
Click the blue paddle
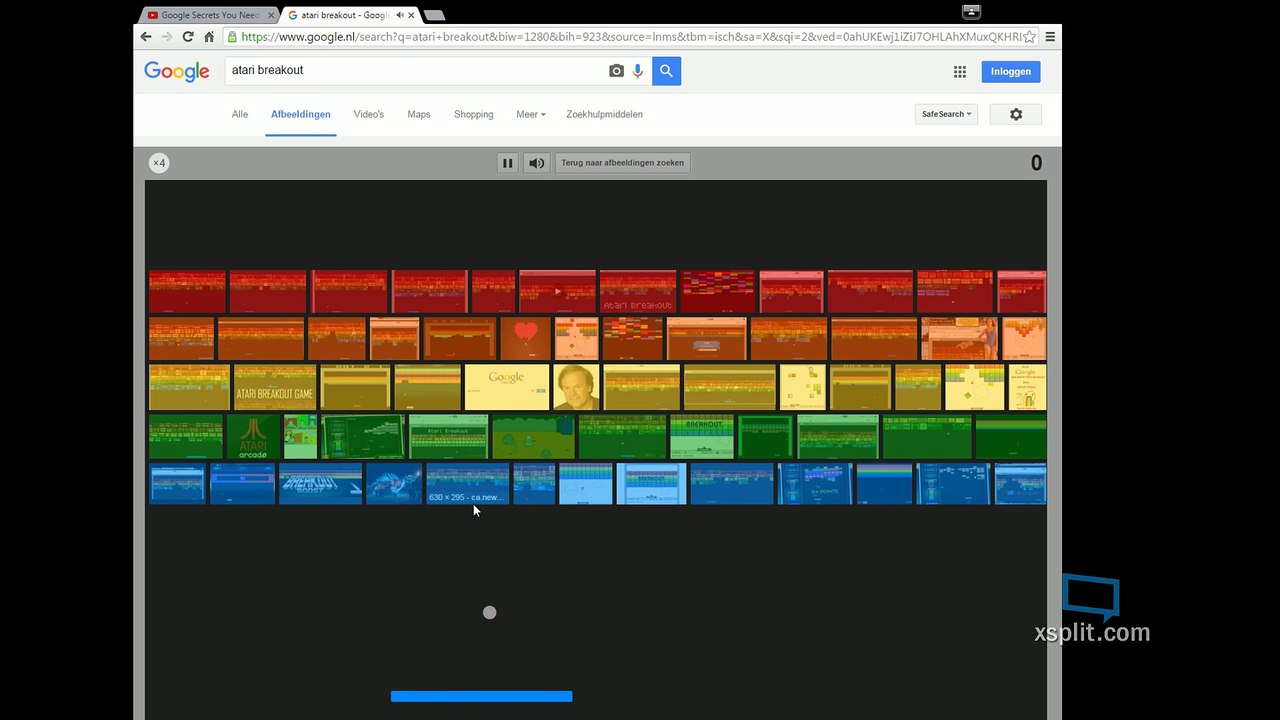point(481,696)
